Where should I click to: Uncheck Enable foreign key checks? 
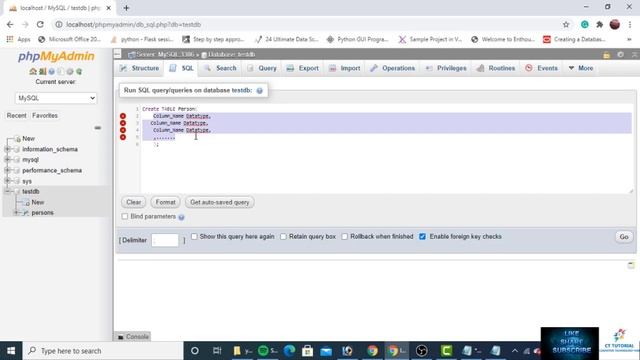pos(422,237)
